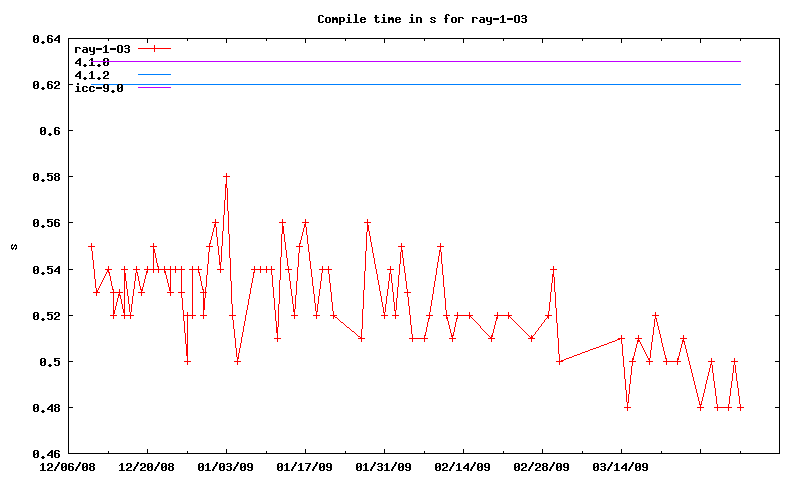Click the 0.64 y-axis tick label
This screenshot has height=480, width=800.
[x=47, y=39]
